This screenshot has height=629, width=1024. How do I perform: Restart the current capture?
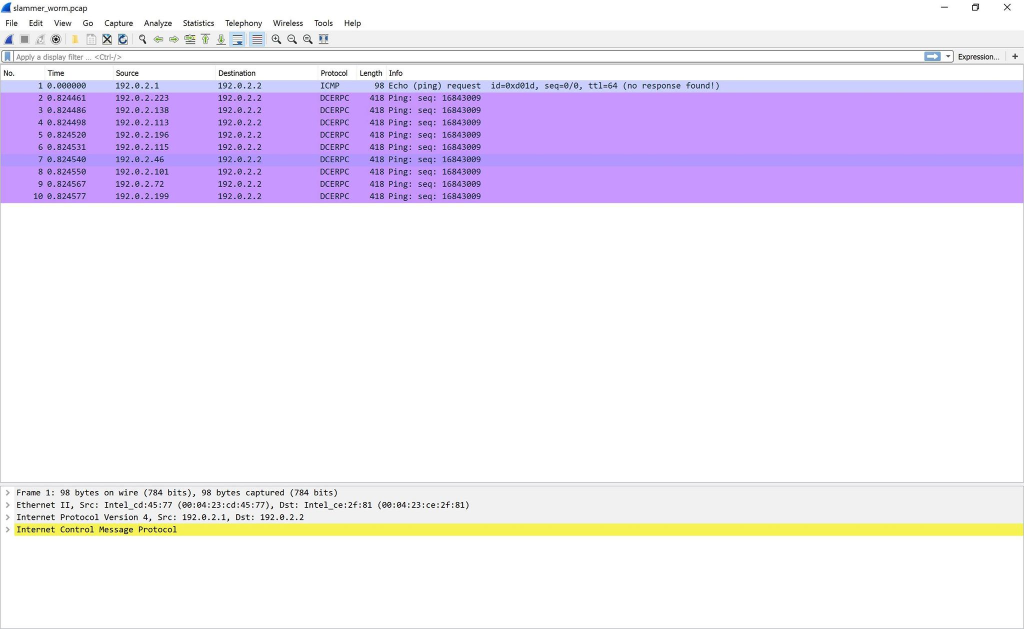(x=40, y=39)
